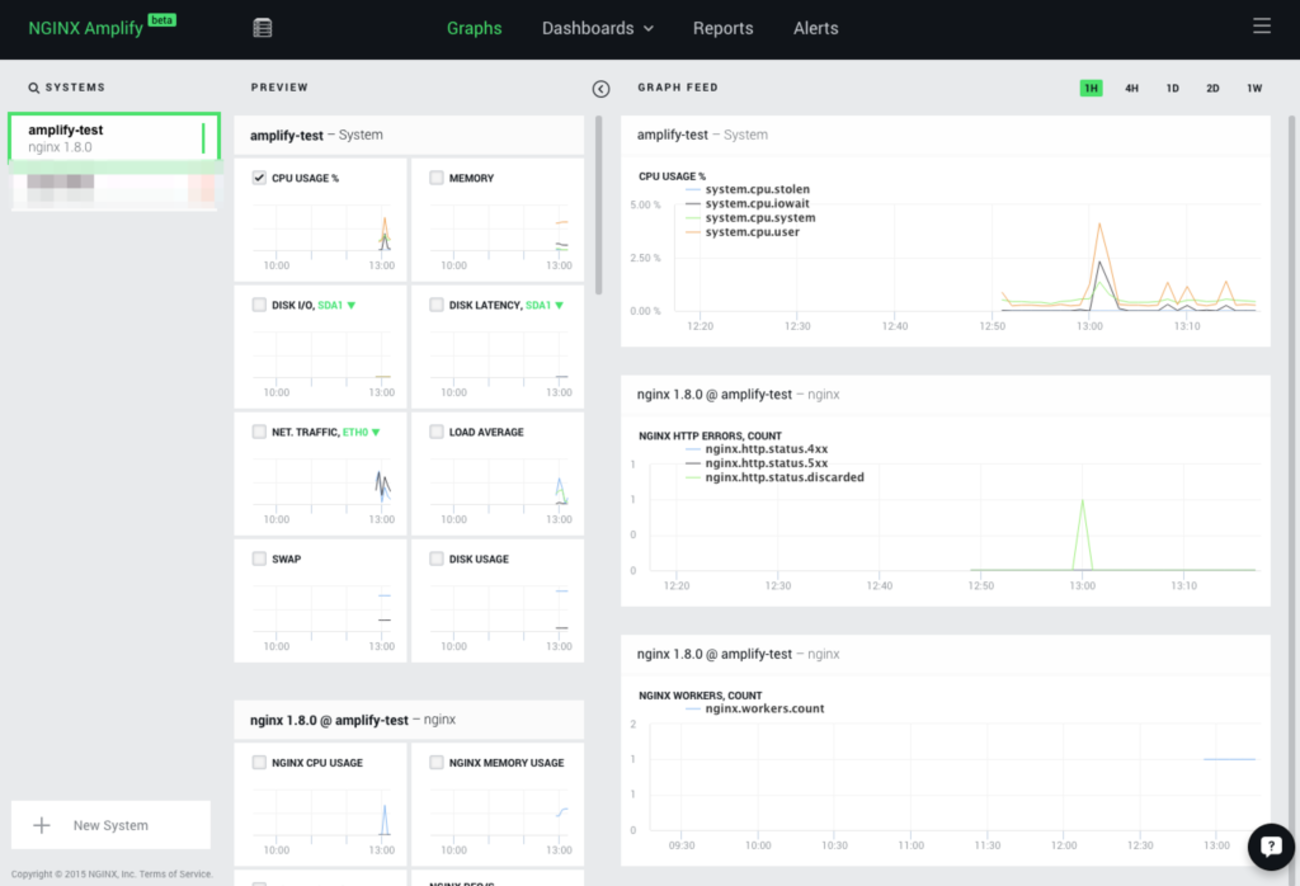Enable the Disk Usage checkbox
Image resolution: width=1300 pixels, height=886 pixels.
point(436,559)
